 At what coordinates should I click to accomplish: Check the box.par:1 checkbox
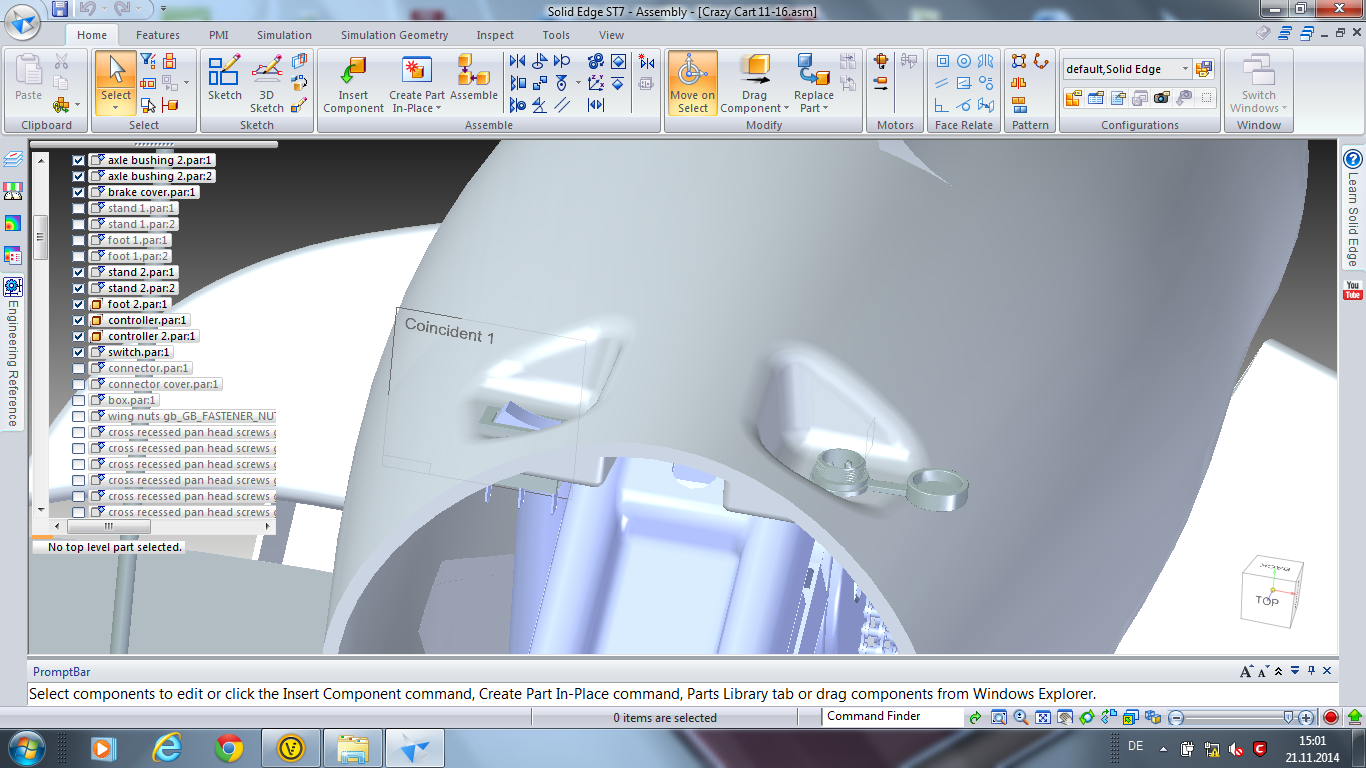pyautogui.click(x=79, y=400)
